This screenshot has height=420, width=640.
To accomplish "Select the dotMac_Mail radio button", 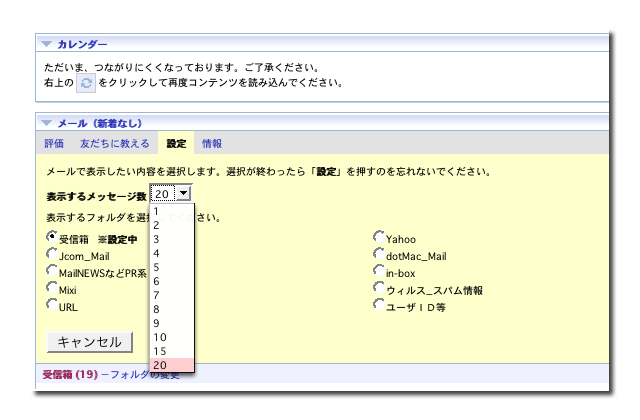I will [379, 254].
